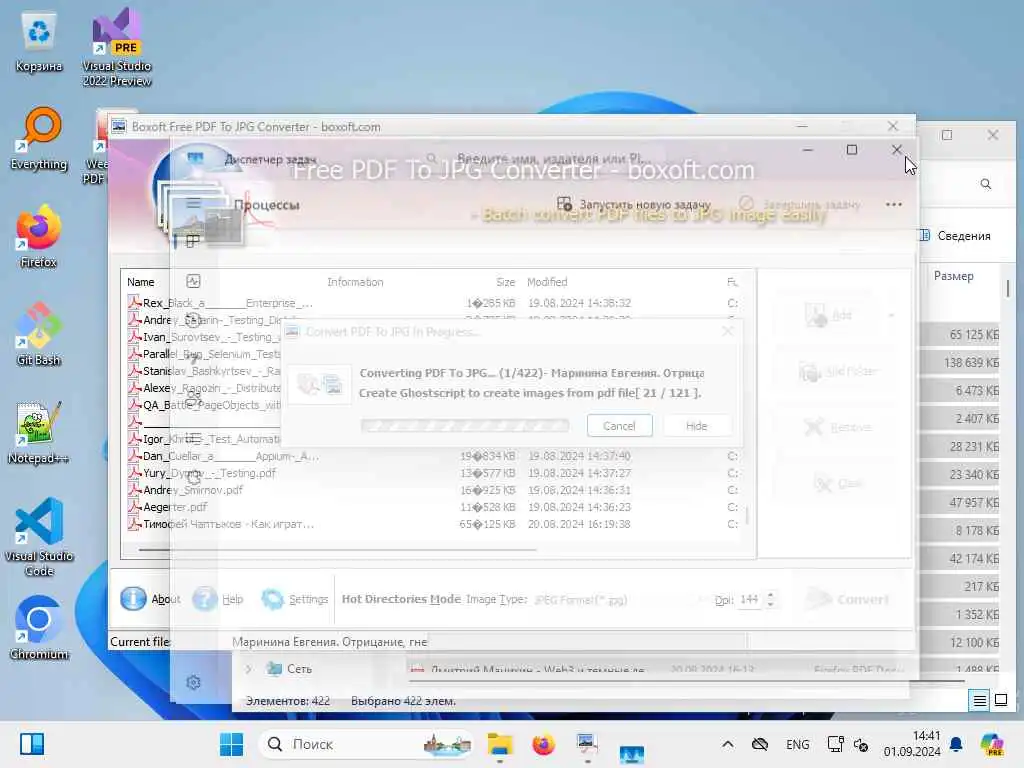Screen dimensions: 1024x768
Task: Open Task Manager settings gear at bottom
Action: 193,682
